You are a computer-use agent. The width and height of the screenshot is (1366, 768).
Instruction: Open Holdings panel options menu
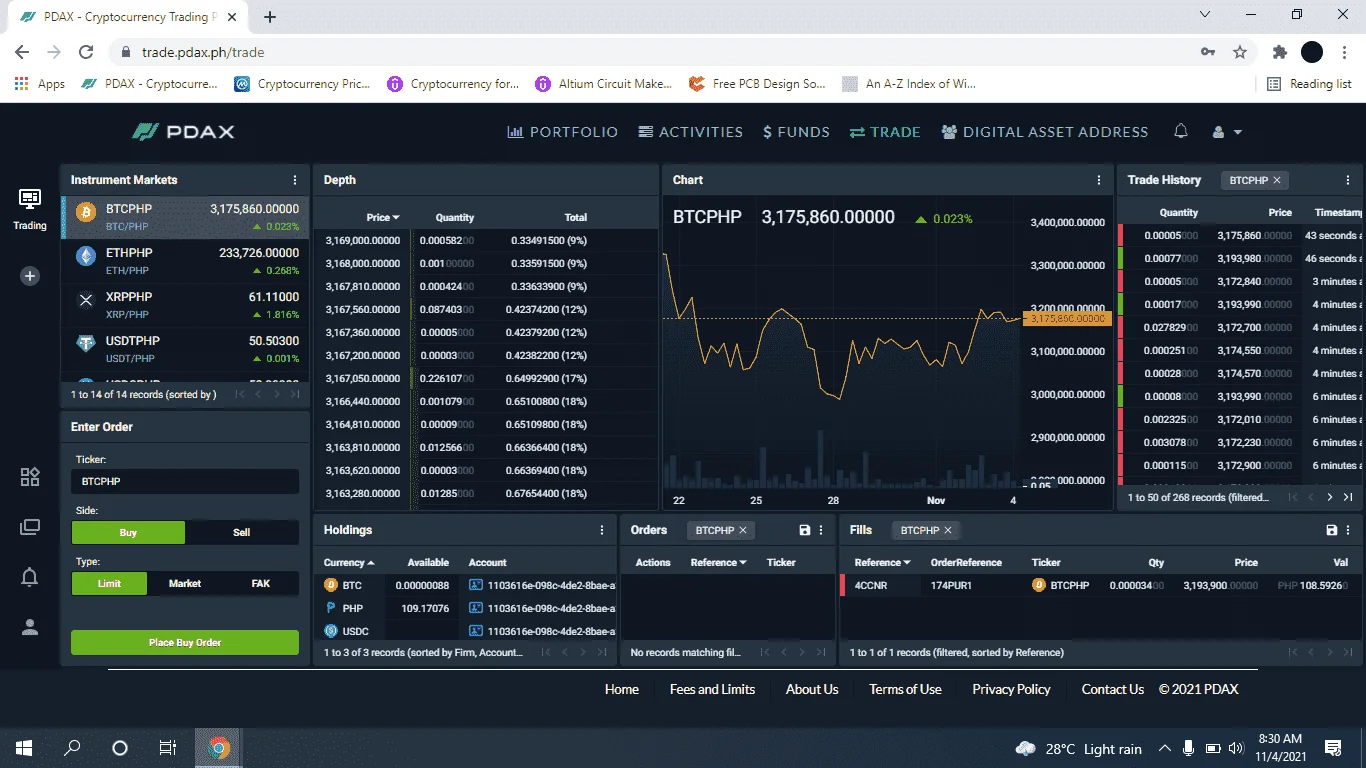[602, 530]
